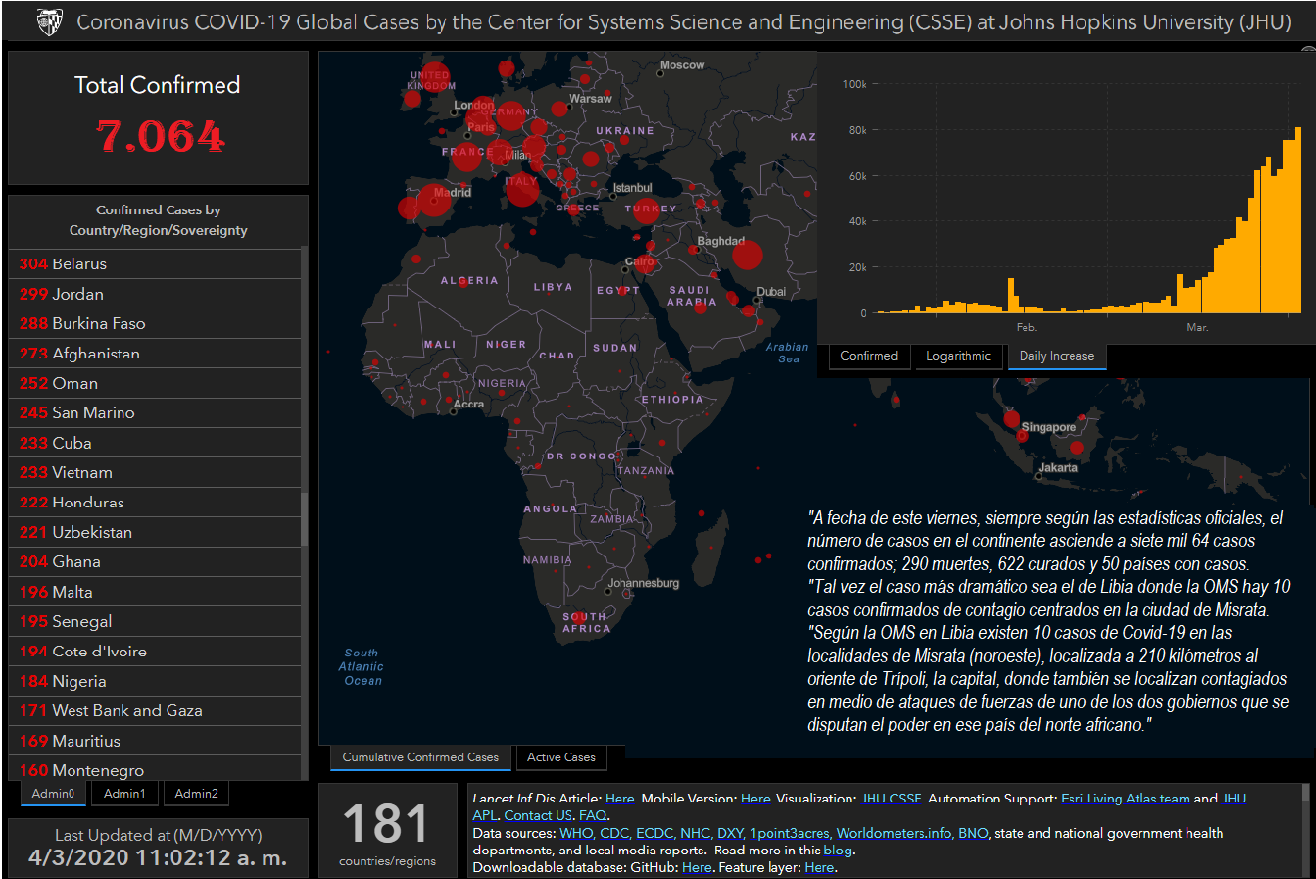Image resolution: width=1316 pixels, height=879 pixels.
Task: Open the WHO data source link
Action: [x=576, y=833]
